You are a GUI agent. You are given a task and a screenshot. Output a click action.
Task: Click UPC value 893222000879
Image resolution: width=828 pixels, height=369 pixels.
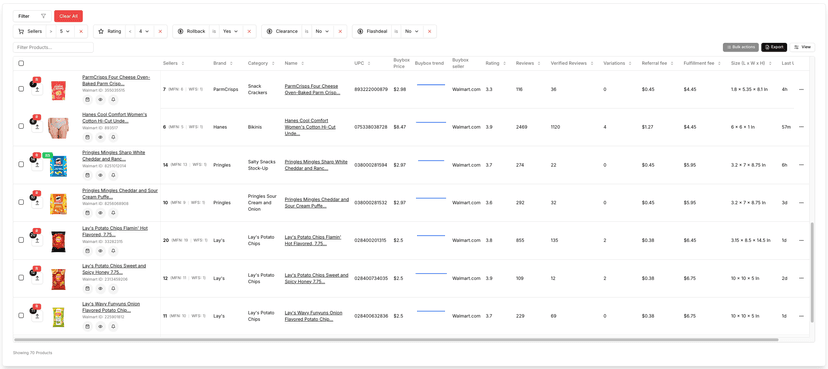click(371, 89)
